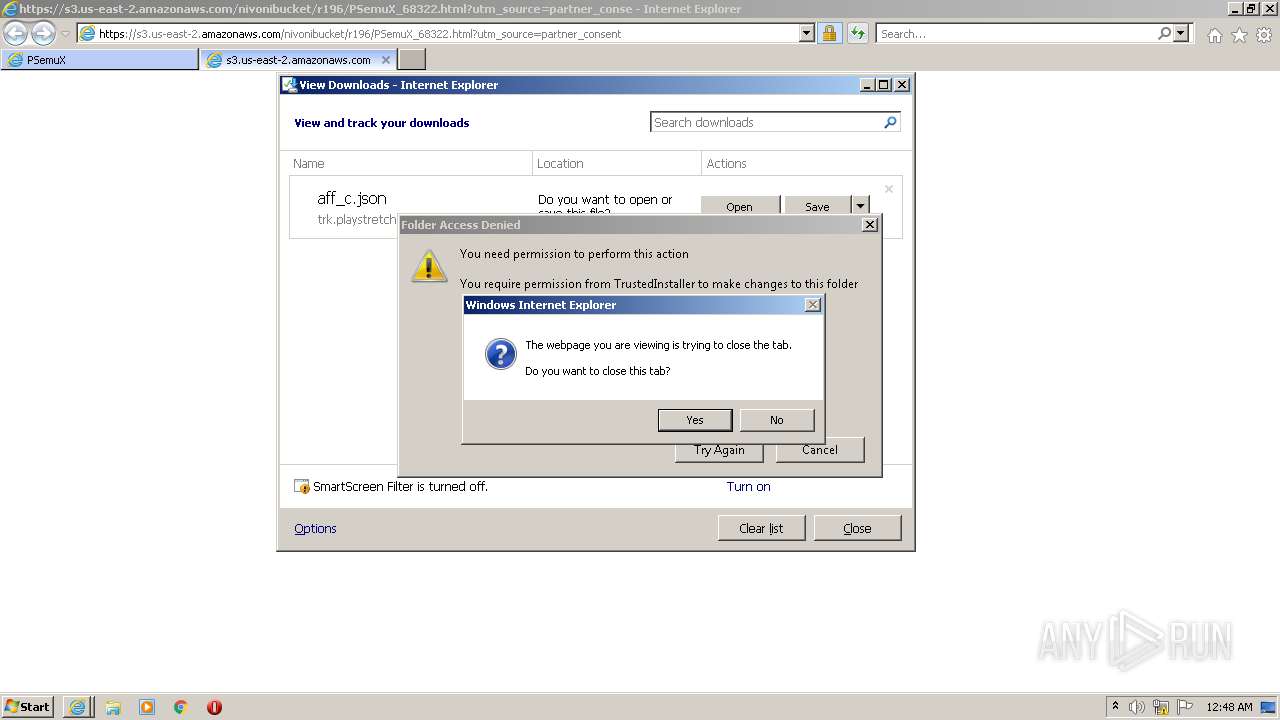The height and width of the screenshot is (720, 1280).
Task: Open media player taskbar icon
Action: (x=147, y=706)
